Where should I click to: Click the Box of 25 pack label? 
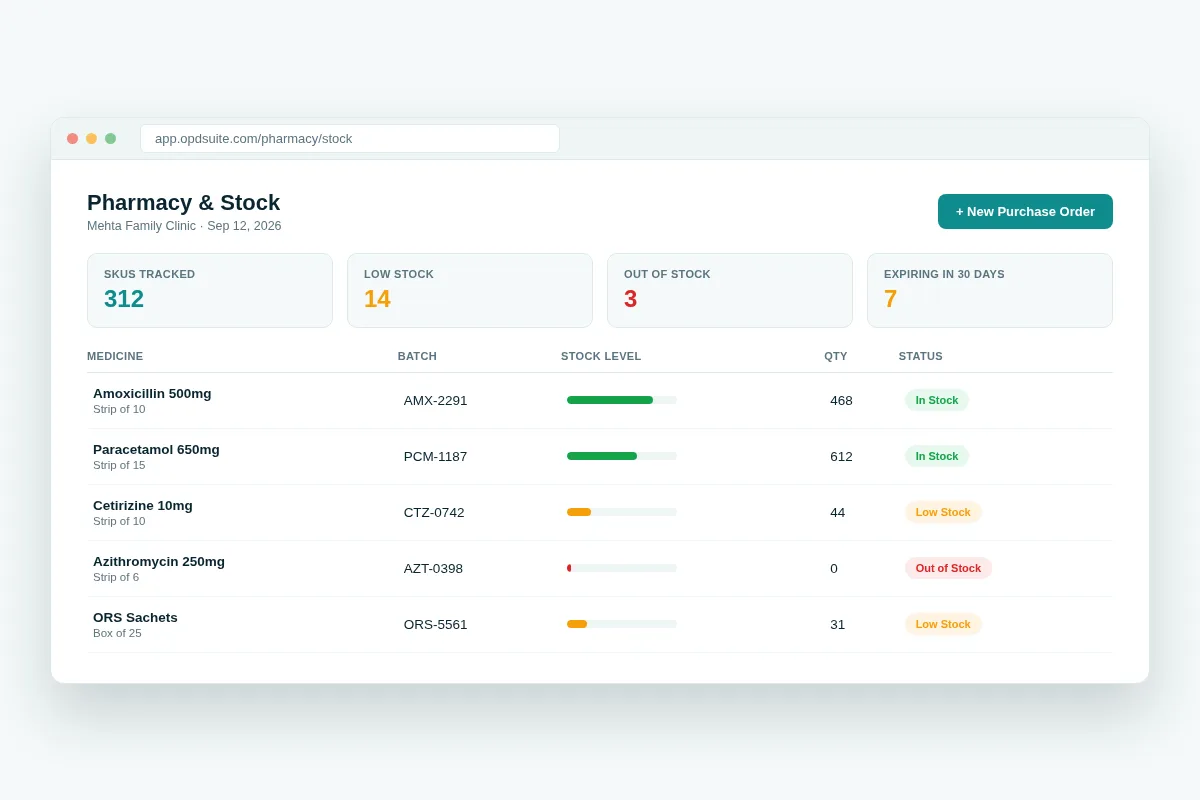[x=117, y=633]
